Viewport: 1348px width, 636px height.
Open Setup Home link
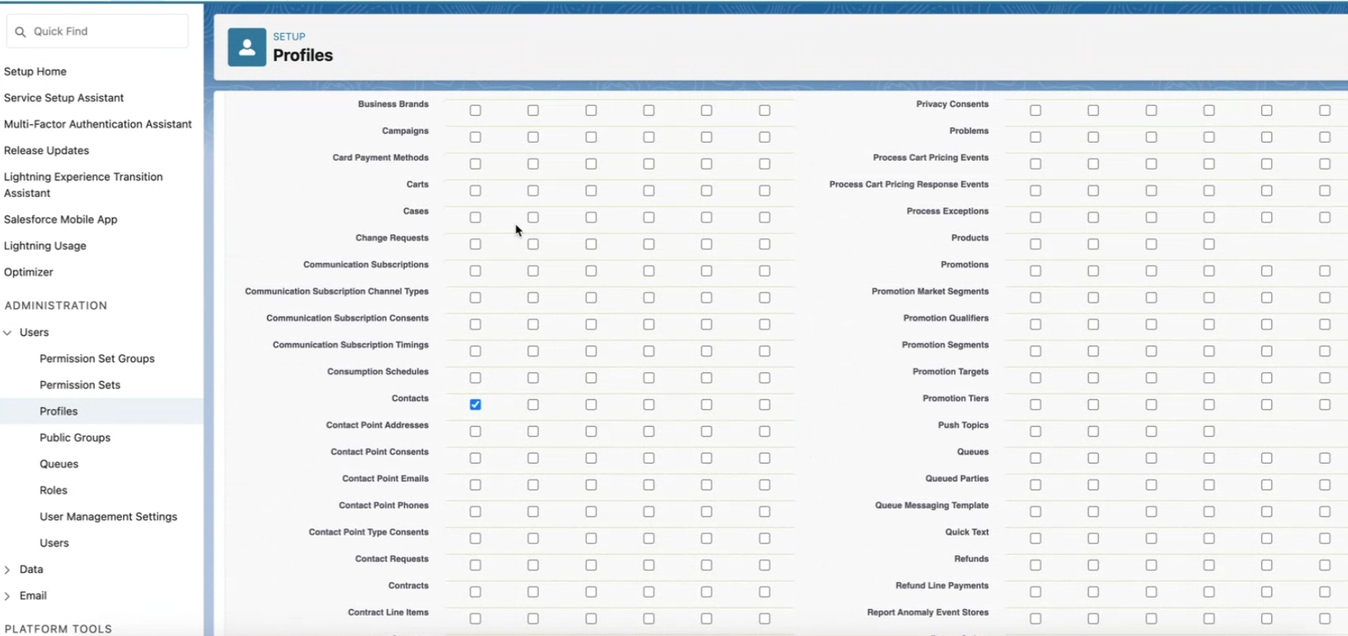coord(35,72)
